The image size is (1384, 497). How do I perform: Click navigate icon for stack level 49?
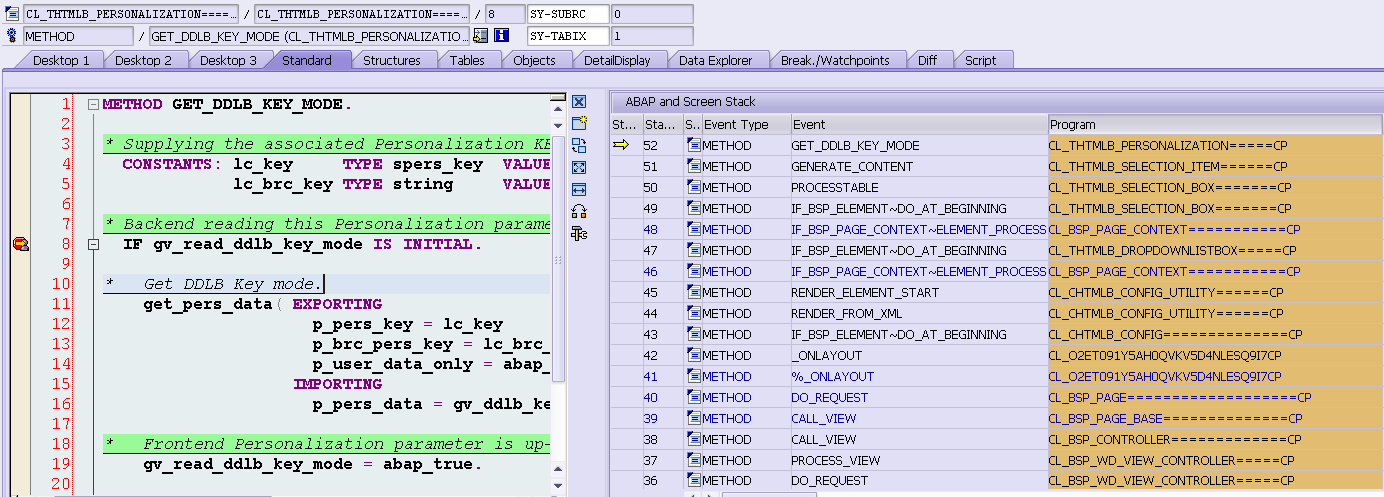pyautogui.click(x=694, y=208)
